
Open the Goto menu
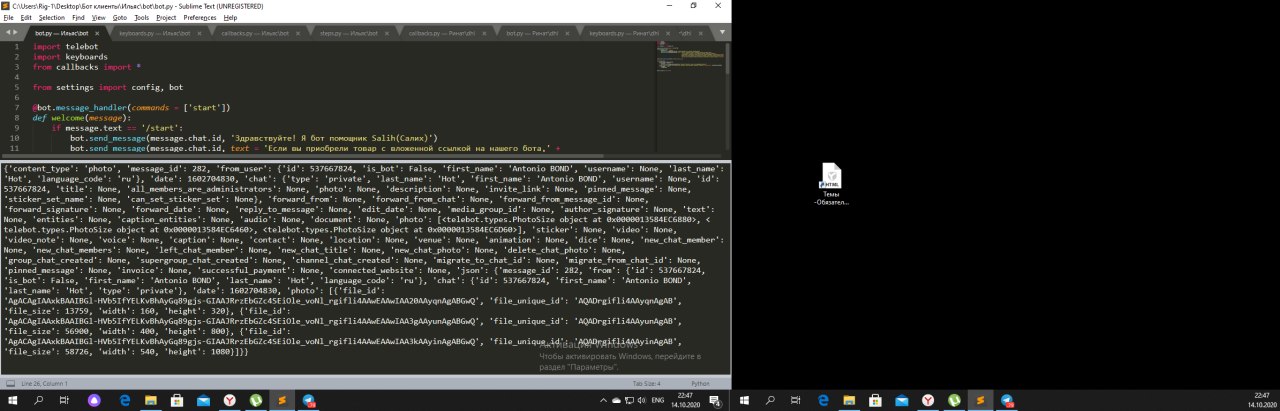pos(119,18)
